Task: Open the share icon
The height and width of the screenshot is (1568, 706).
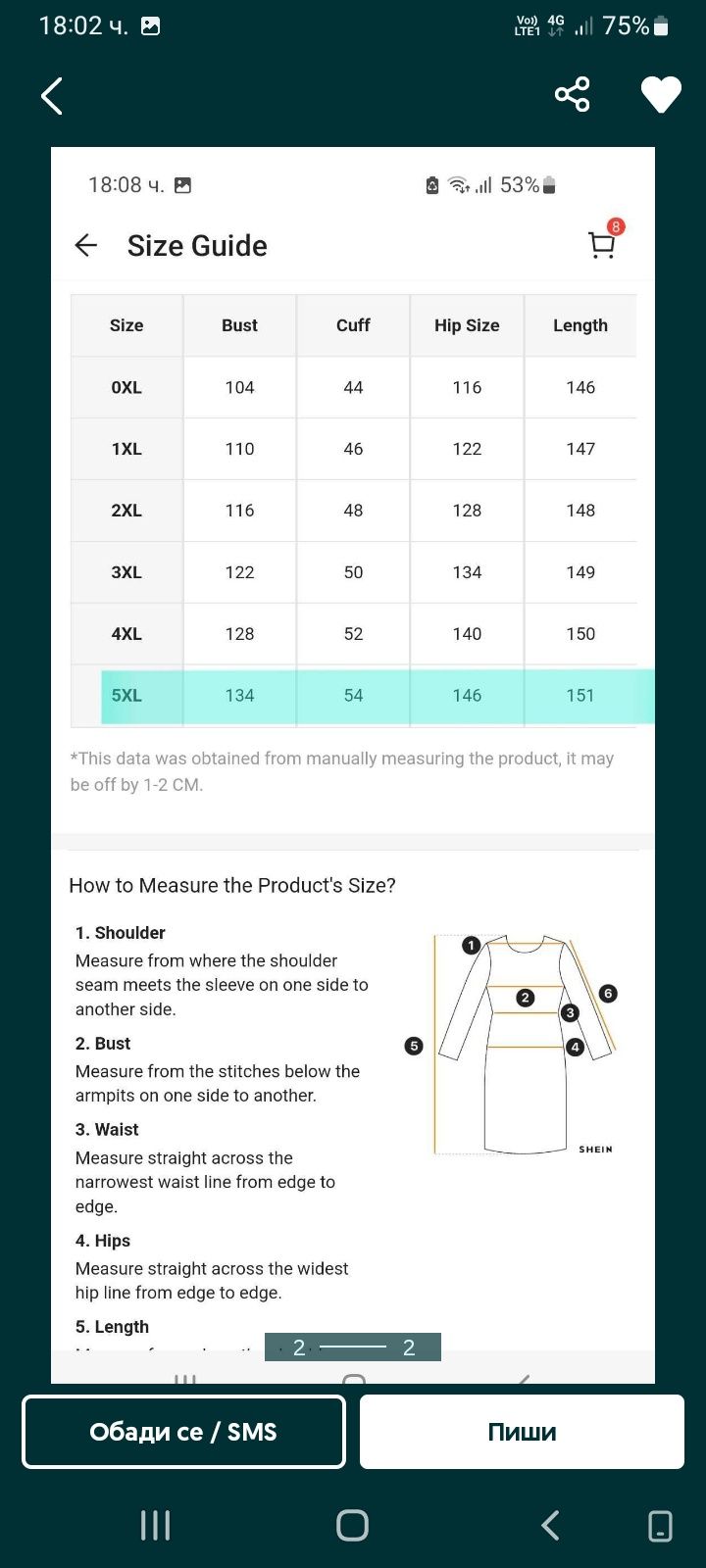Action: pos(573,95)
